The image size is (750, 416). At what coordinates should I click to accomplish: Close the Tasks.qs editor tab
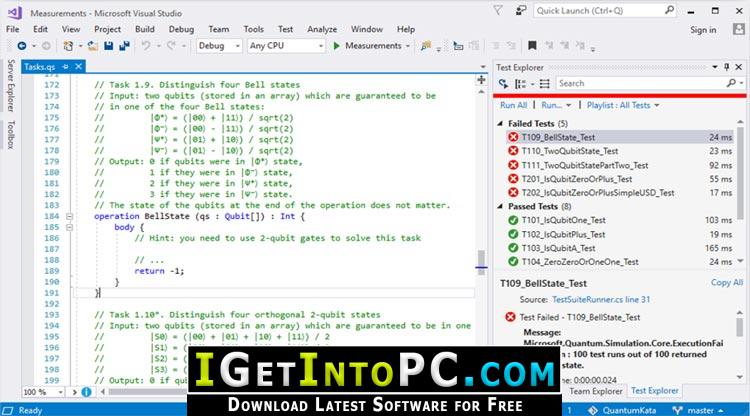coord(78,66)
